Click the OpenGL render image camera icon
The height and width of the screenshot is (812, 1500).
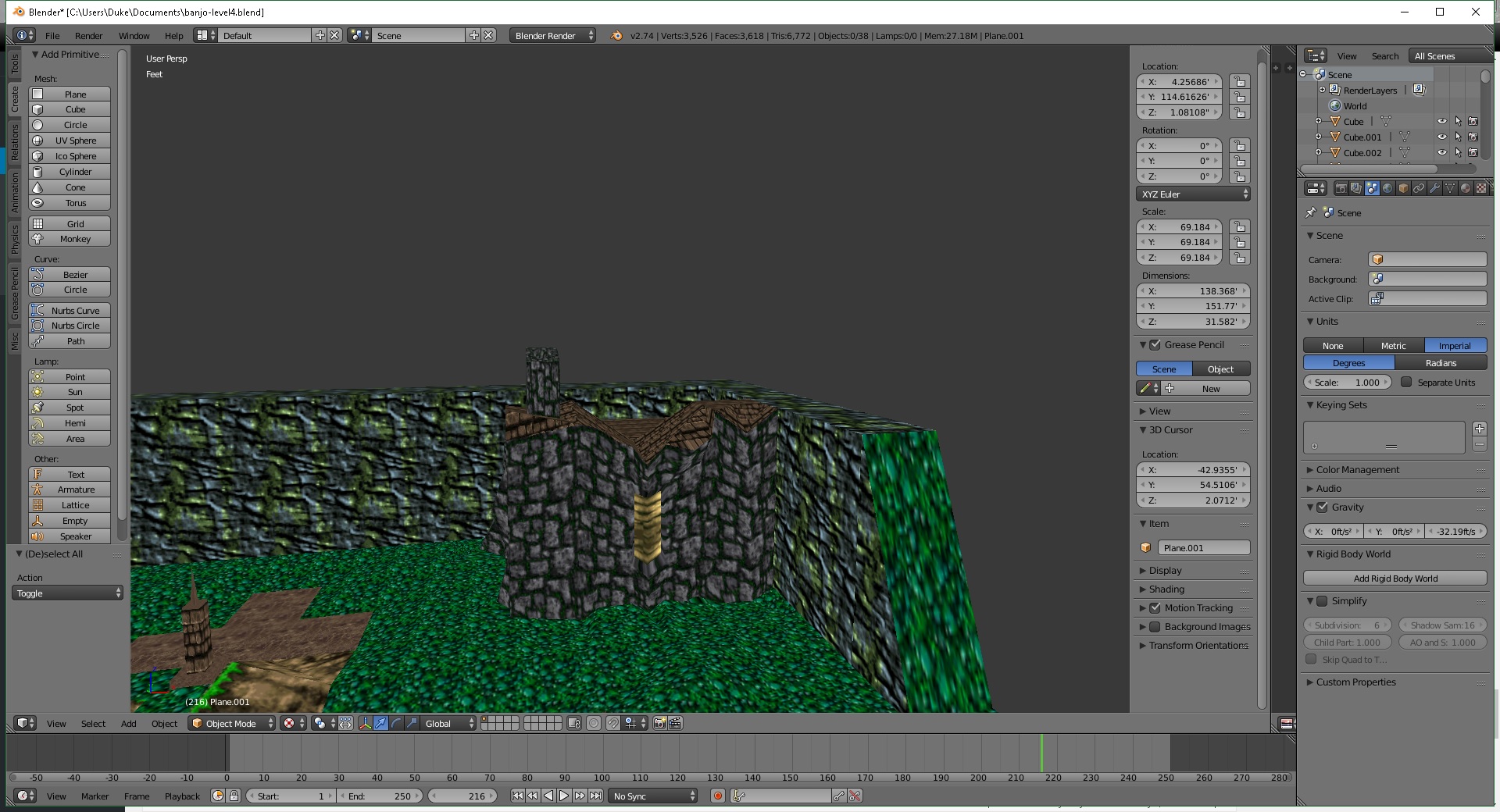(659, 723)
